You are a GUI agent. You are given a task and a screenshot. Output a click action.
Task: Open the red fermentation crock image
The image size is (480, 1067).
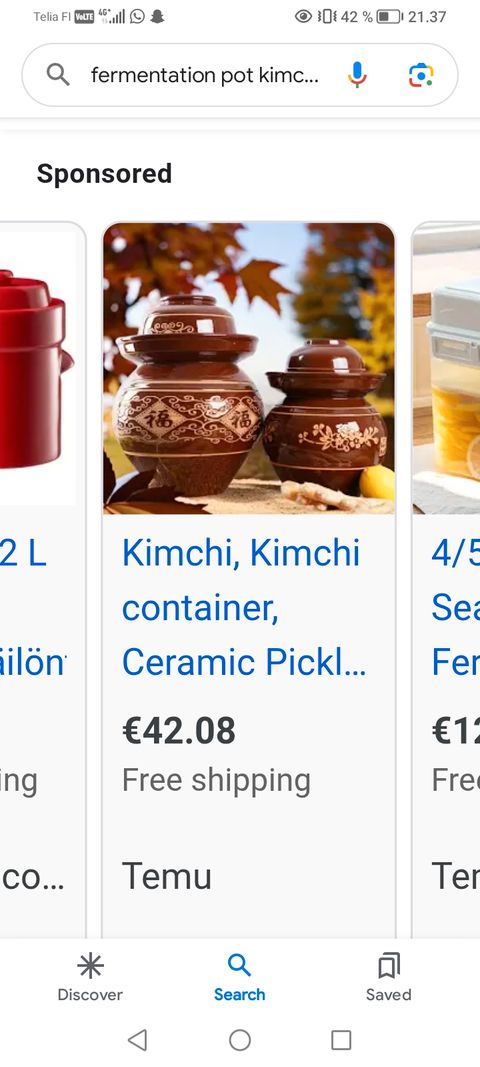[37, 368]
